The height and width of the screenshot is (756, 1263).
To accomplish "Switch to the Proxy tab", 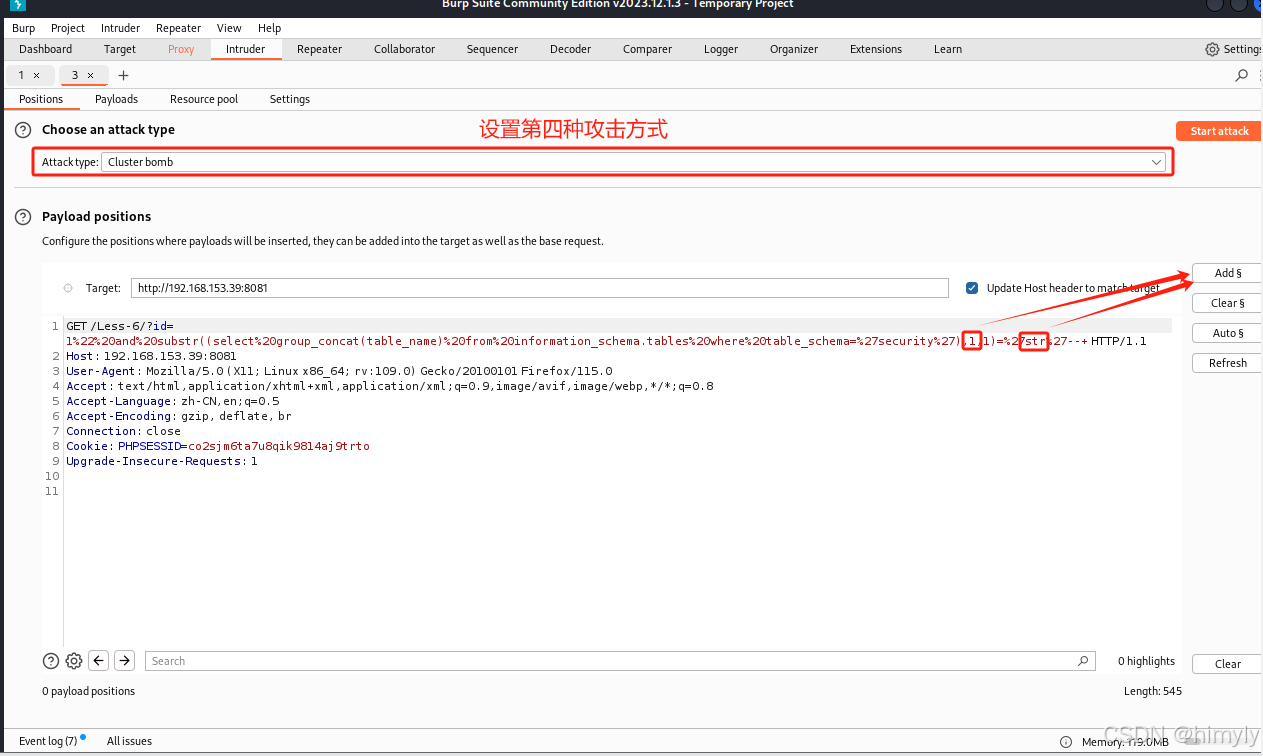I will [x=181, y=49].
